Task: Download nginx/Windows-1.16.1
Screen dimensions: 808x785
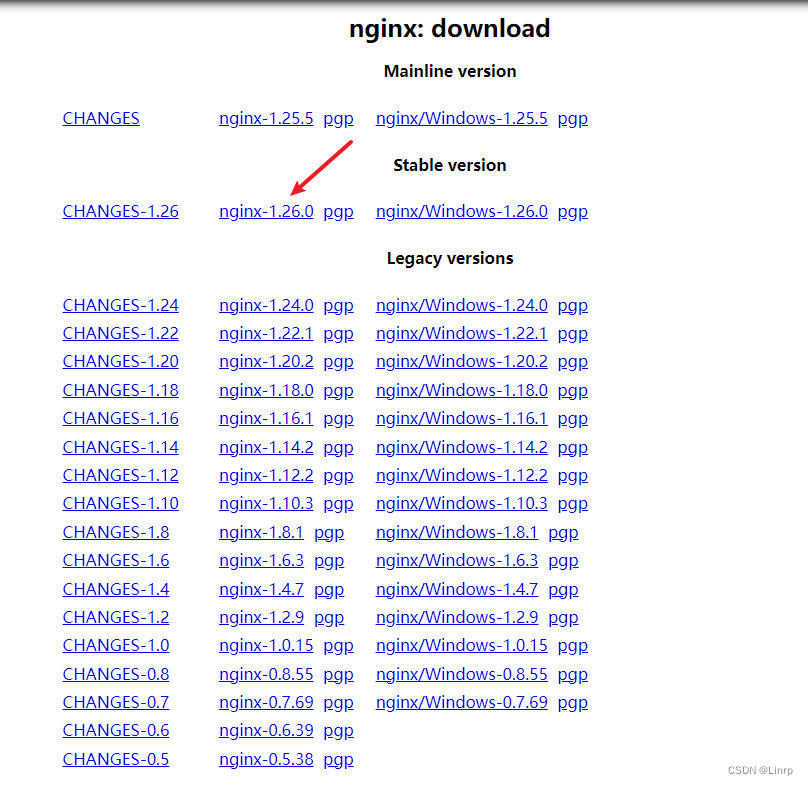Action: coord(462,418)
